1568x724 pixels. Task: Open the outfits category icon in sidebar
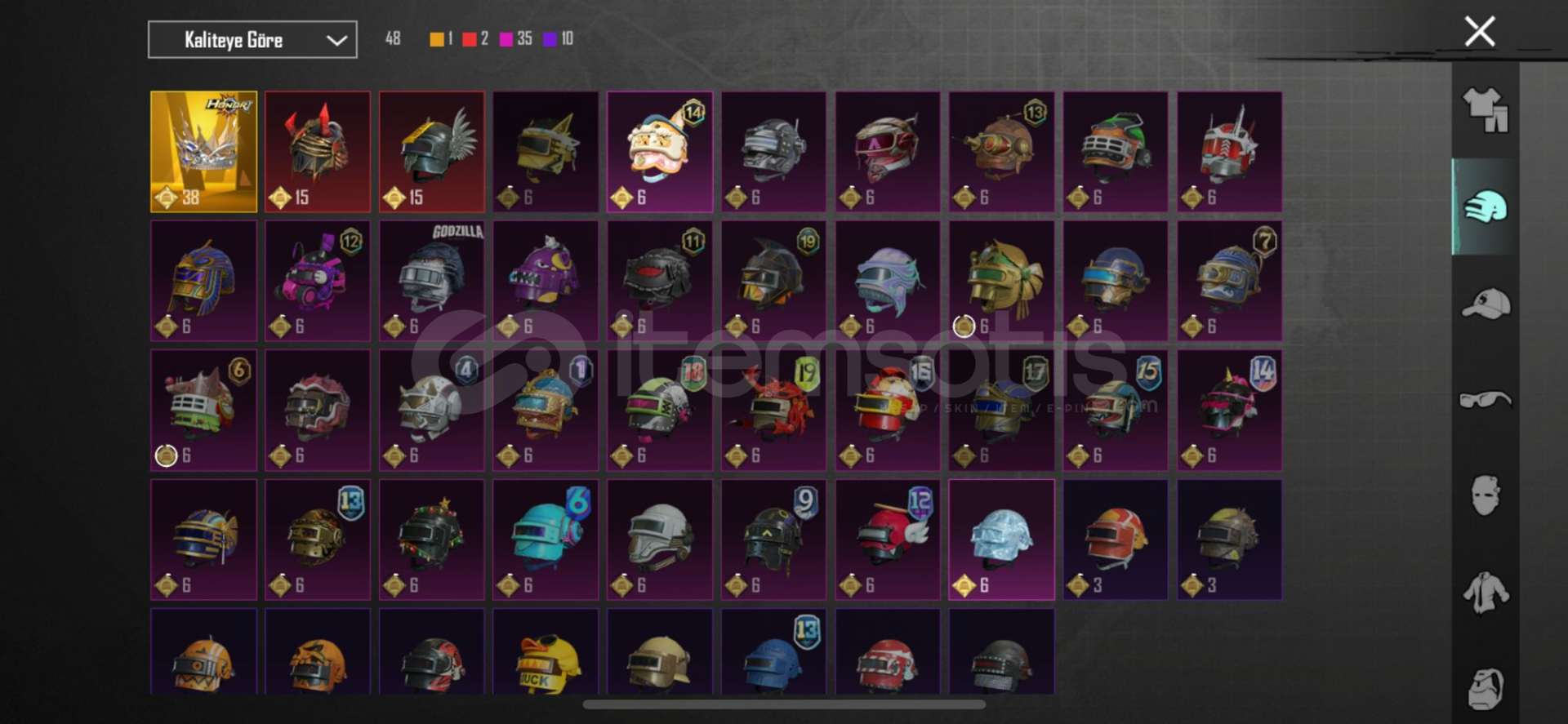(x=1485, y=110)
